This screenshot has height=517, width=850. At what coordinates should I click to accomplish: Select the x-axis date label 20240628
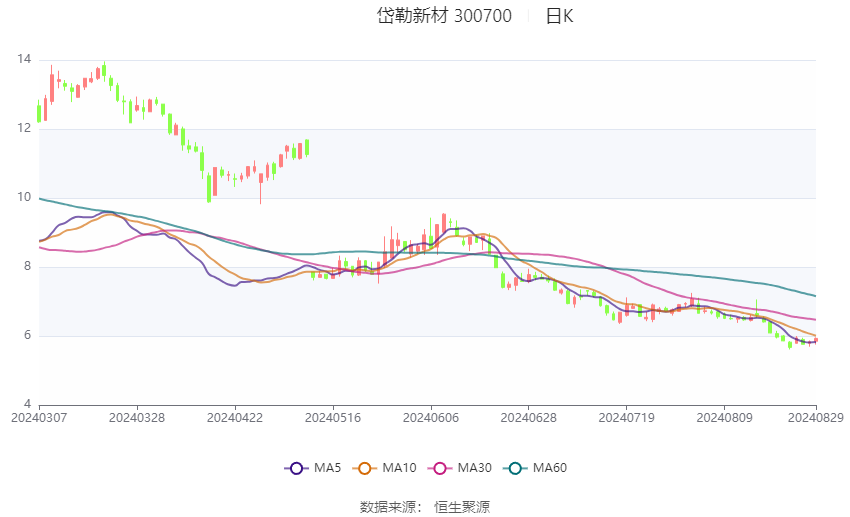[529, 418]
